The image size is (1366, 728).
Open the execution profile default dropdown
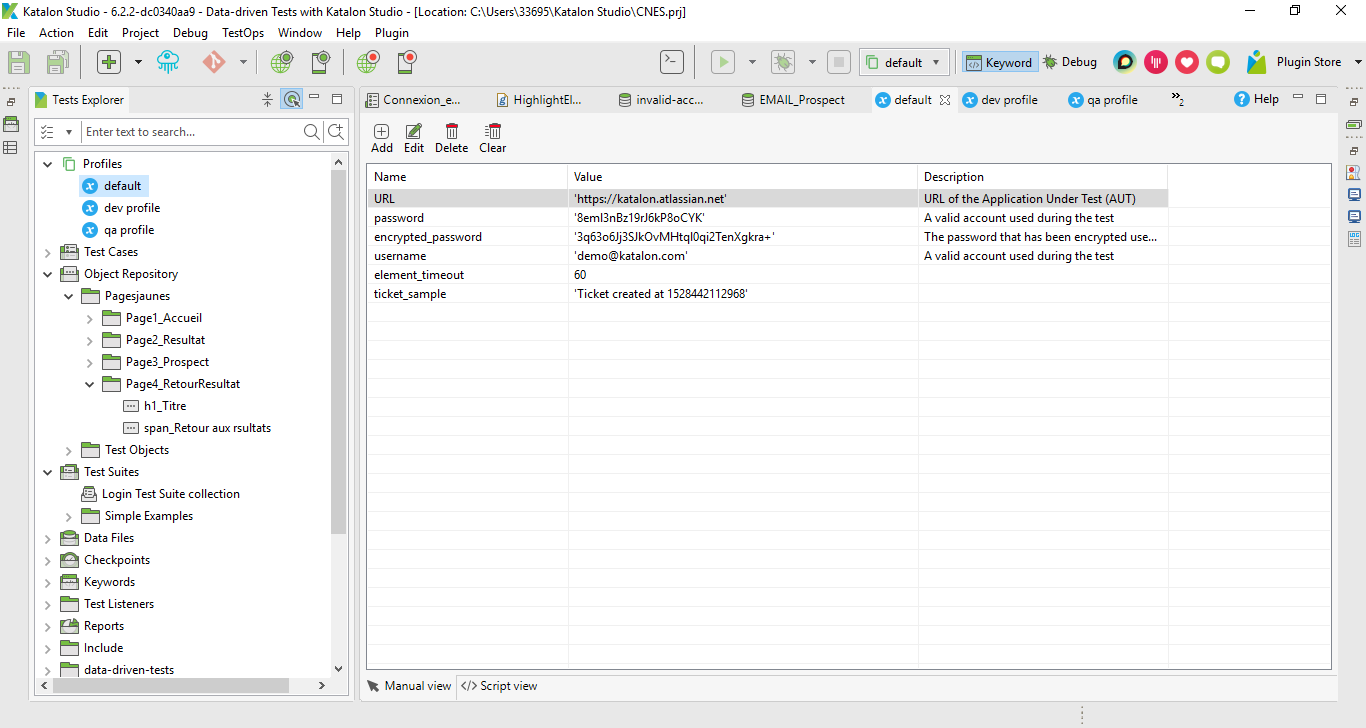(x=904, y=62)
